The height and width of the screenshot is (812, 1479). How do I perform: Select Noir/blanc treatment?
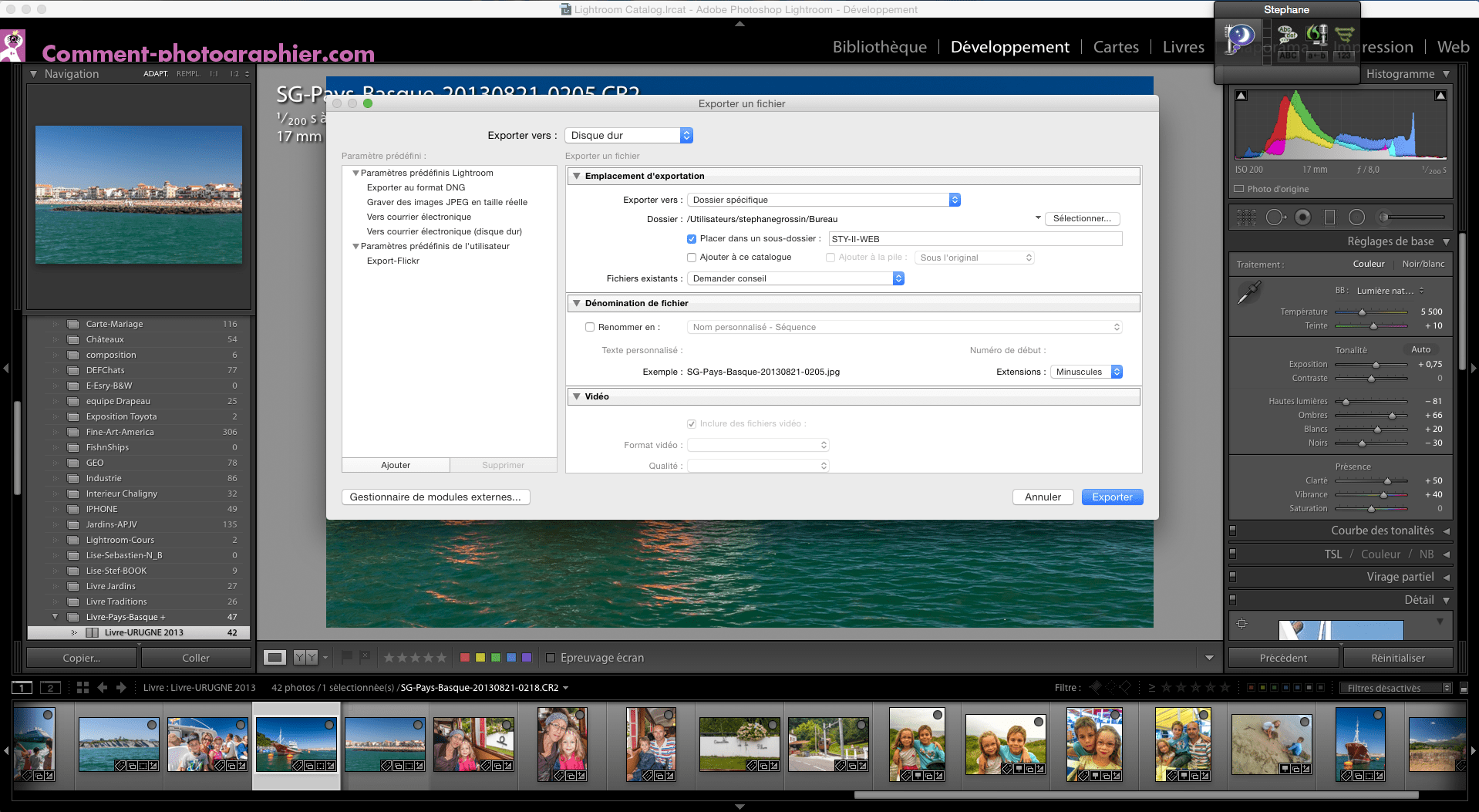pos(1423,264)
